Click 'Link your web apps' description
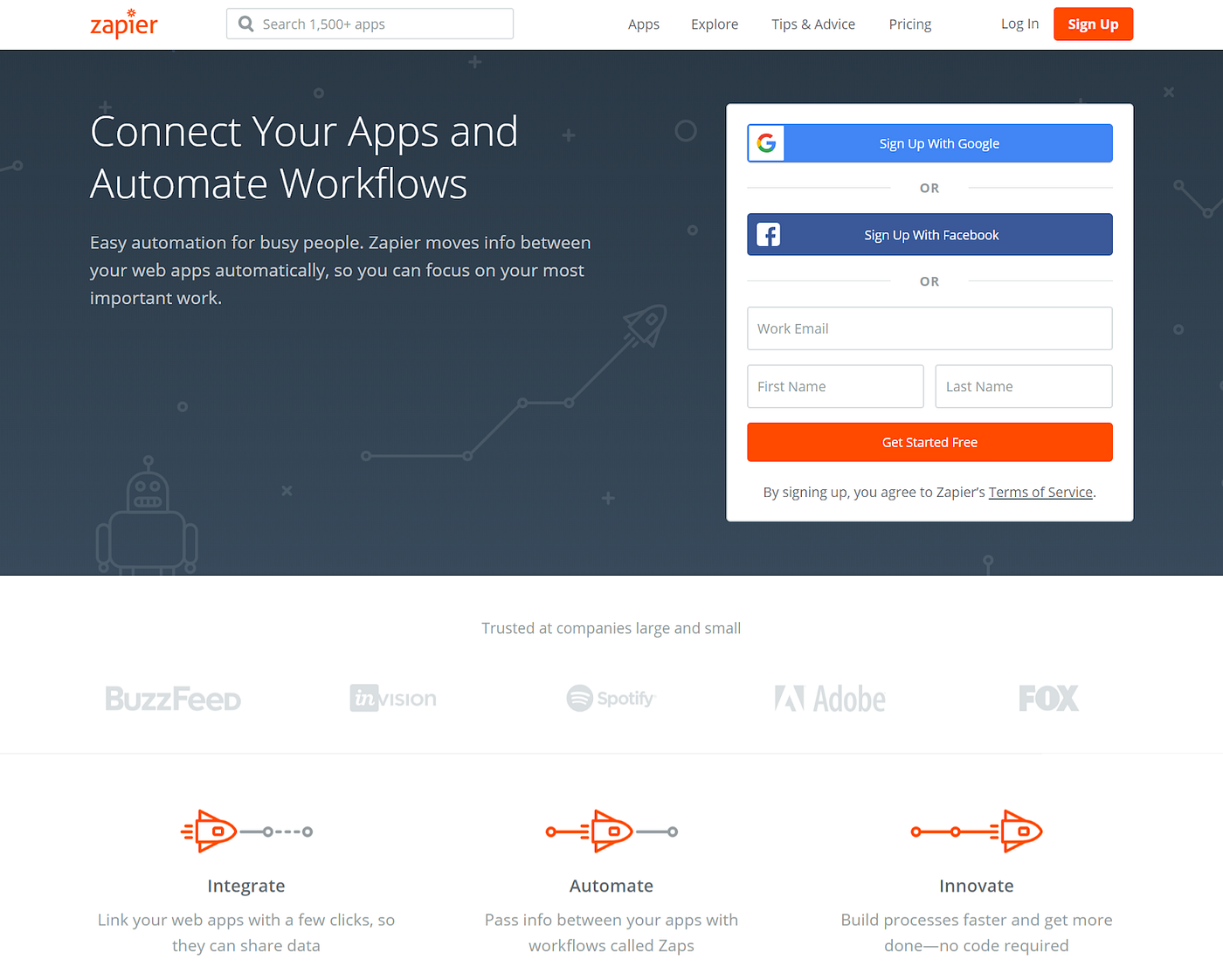This screenshot has width=1223, height=980. [x=246, y=932]
